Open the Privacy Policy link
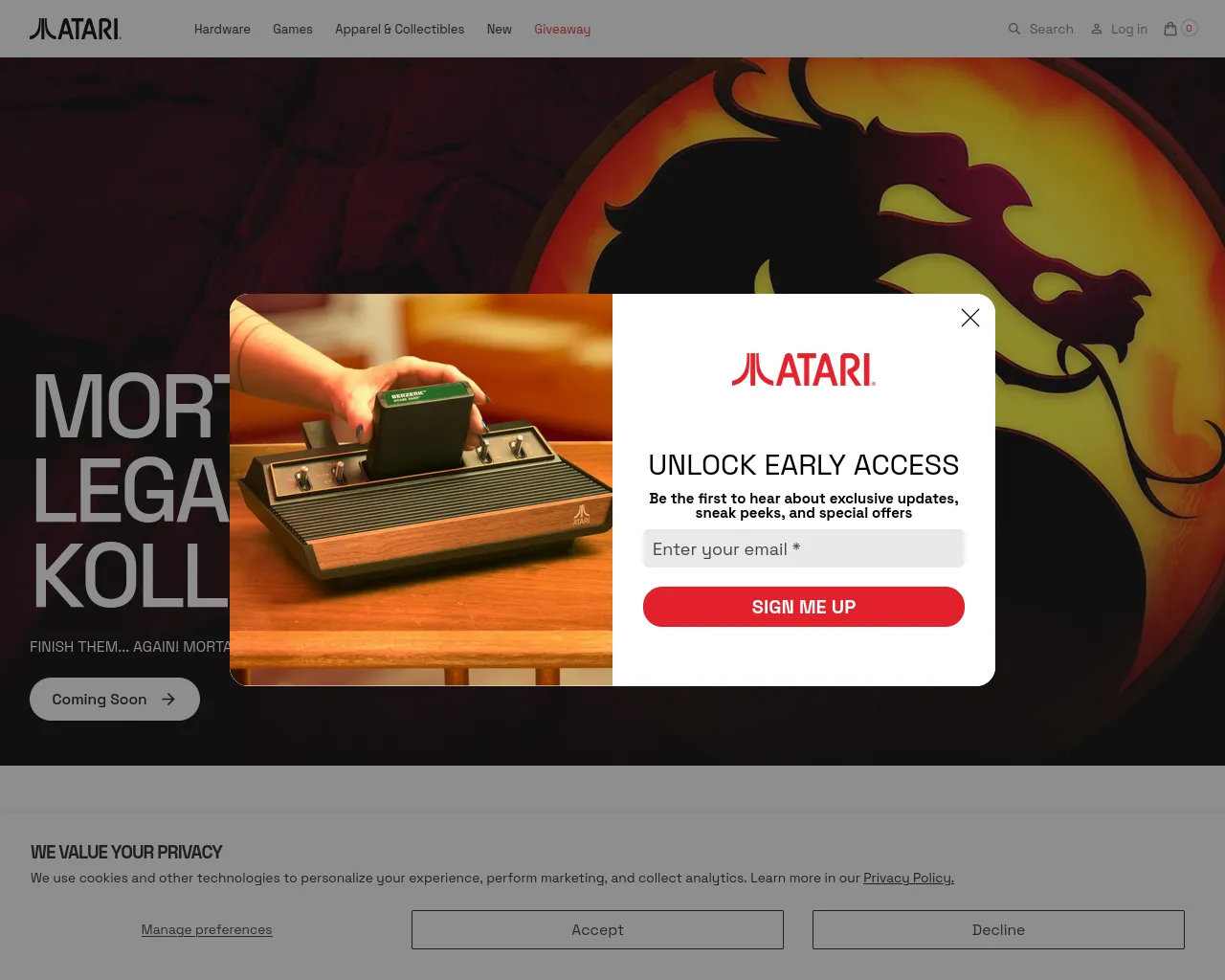1225x980 pixels. (x=908, y=878)
